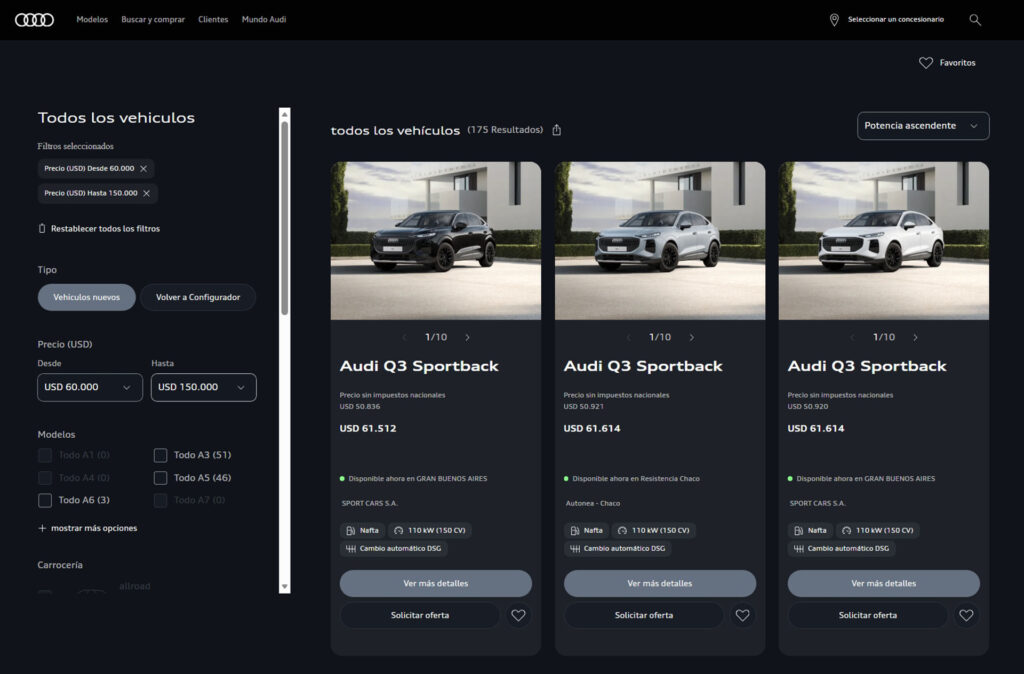Open the Audi rings logo home
This screenshot has height=674, width=1024.
coord(35,20)
